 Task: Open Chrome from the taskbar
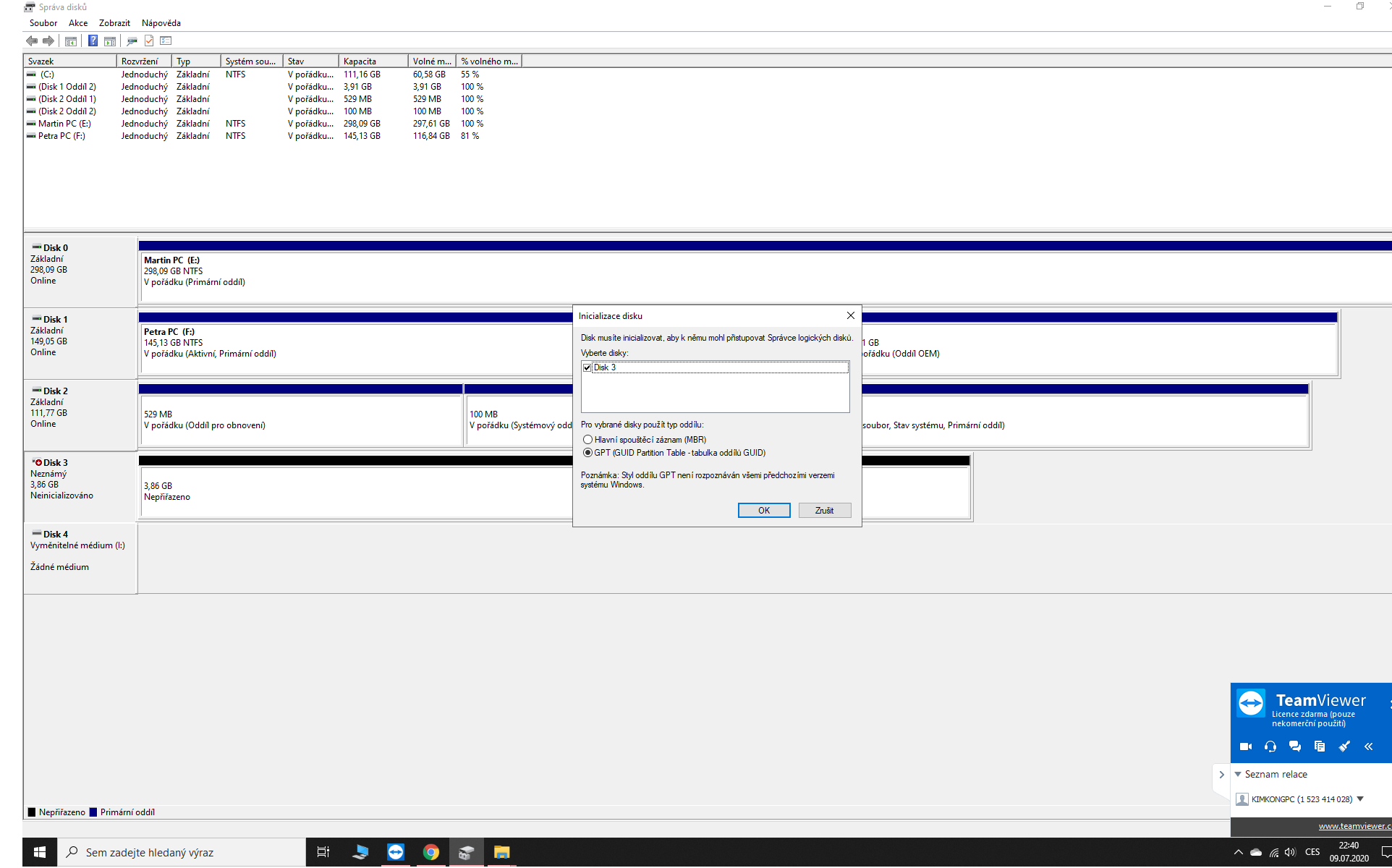(430, 852)
